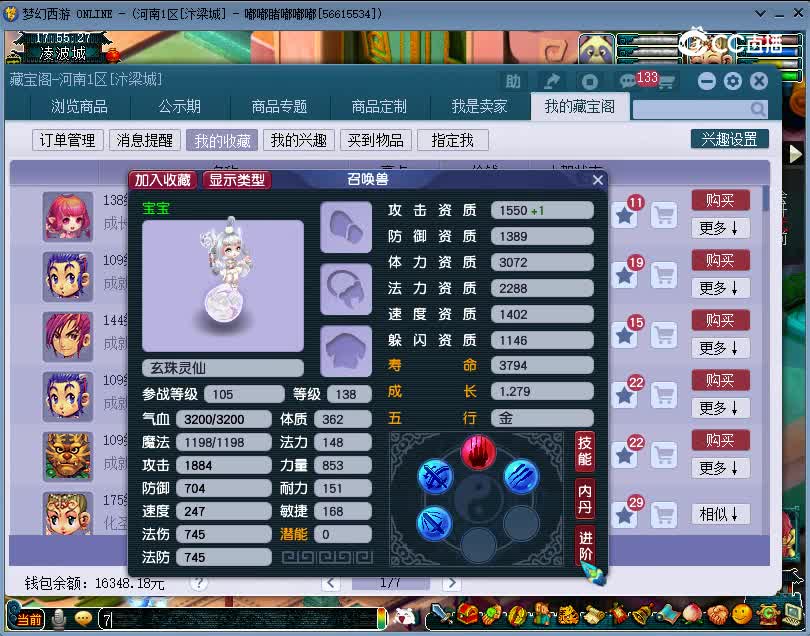Toggle favorite star showing 11
Screen dimensions: 810x636
click(625, 214)
